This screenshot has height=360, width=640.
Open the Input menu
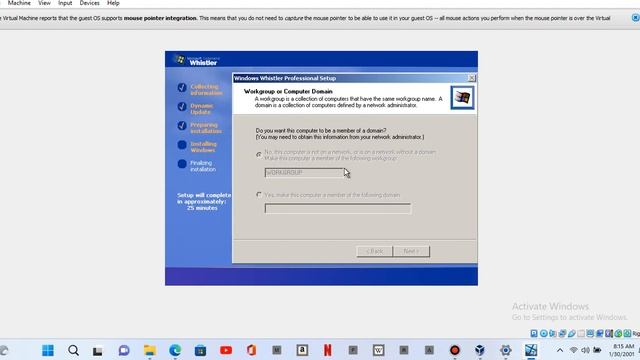[65, 3]
